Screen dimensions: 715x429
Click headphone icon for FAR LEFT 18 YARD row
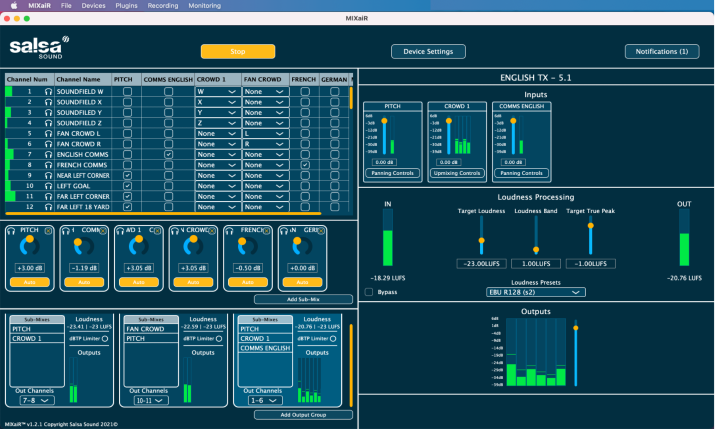[48, 207]
